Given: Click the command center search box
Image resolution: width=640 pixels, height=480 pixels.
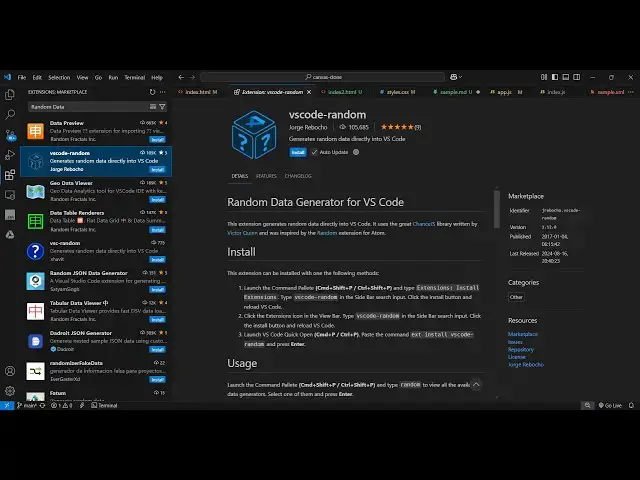Looking at the screenshot, I should [322, 77].
